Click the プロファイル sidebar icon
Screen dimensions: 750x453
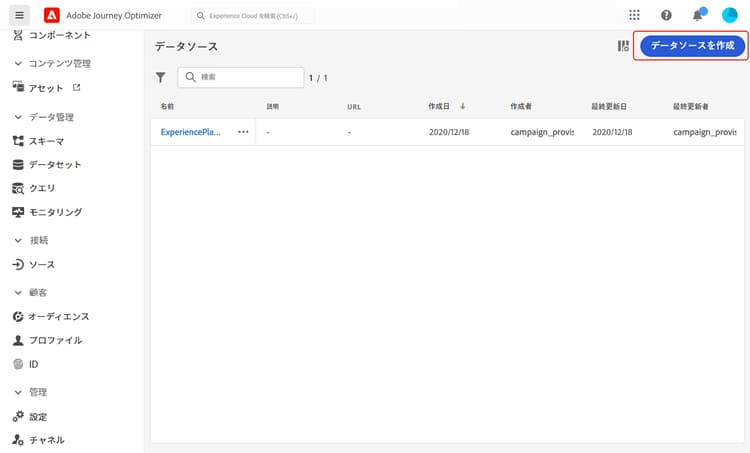point(18,340)
